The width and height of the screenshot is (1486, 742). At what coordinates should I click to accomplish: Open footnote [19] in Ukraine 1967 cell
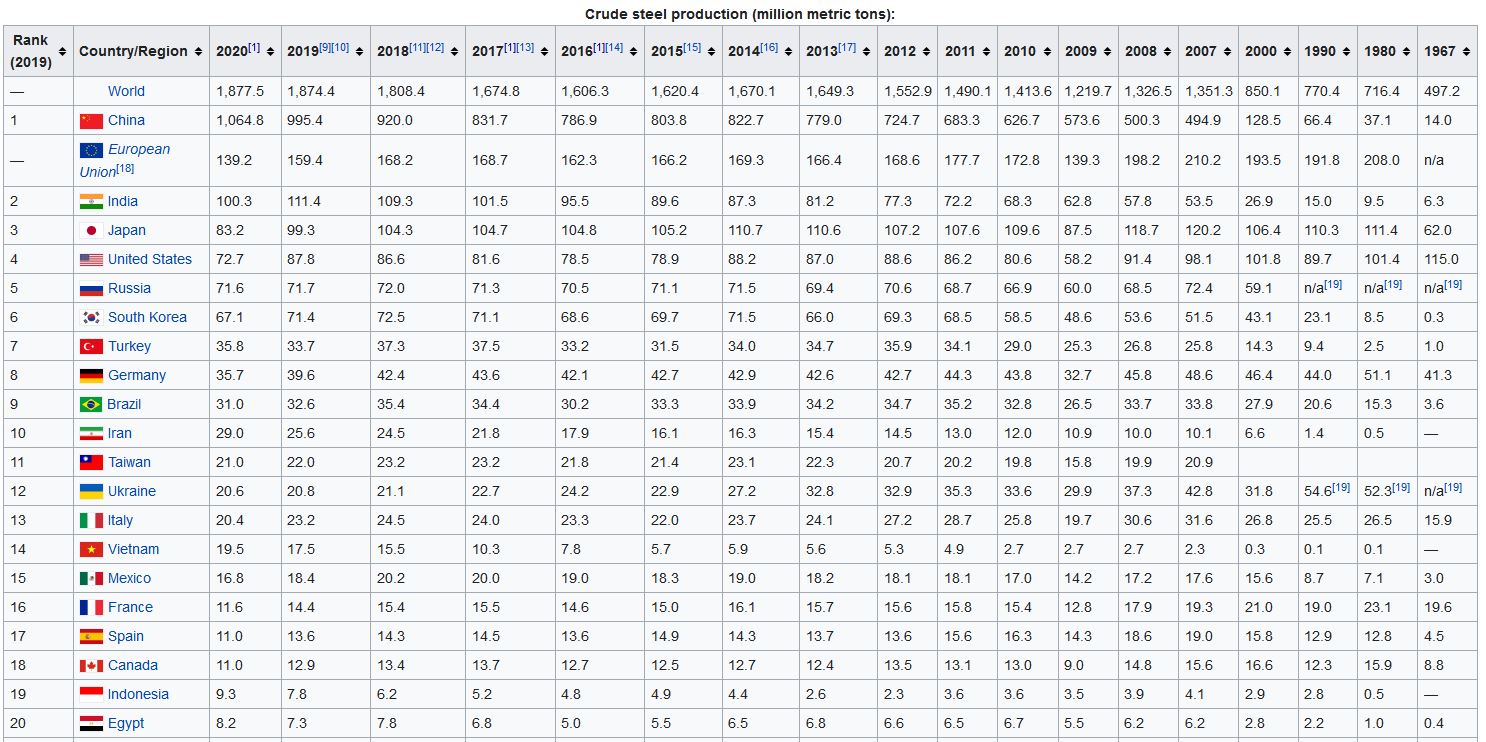click(1452, 488)
